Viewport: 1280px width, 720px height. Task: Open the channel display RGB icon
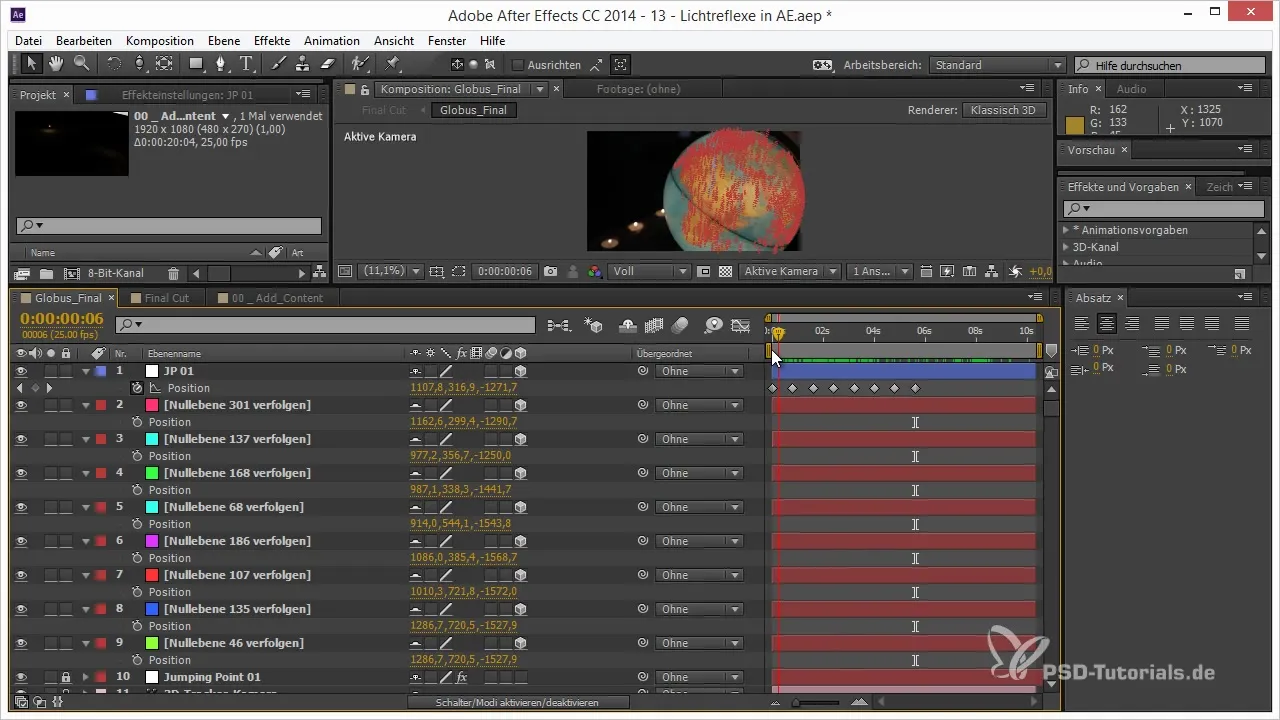point(594,271)
